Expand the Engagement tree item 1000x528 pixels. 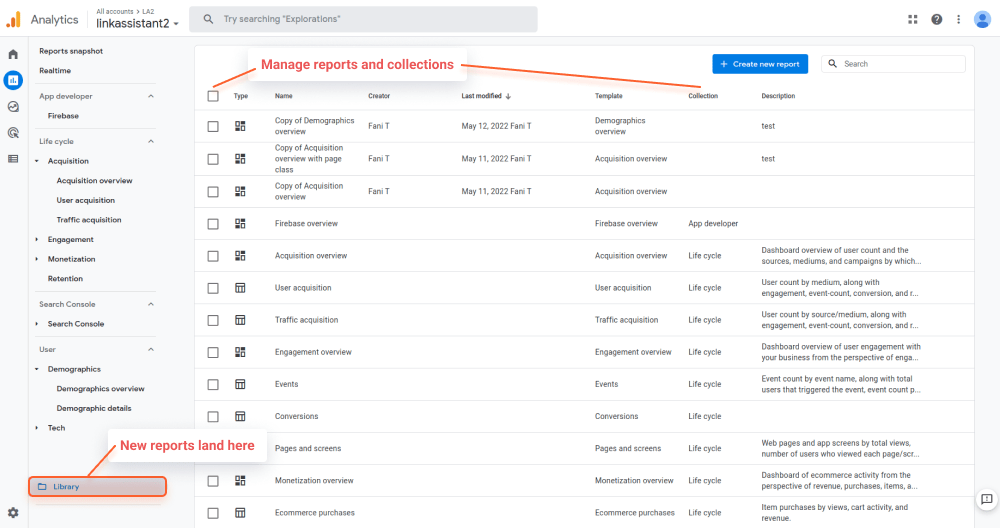coord(37,240)
